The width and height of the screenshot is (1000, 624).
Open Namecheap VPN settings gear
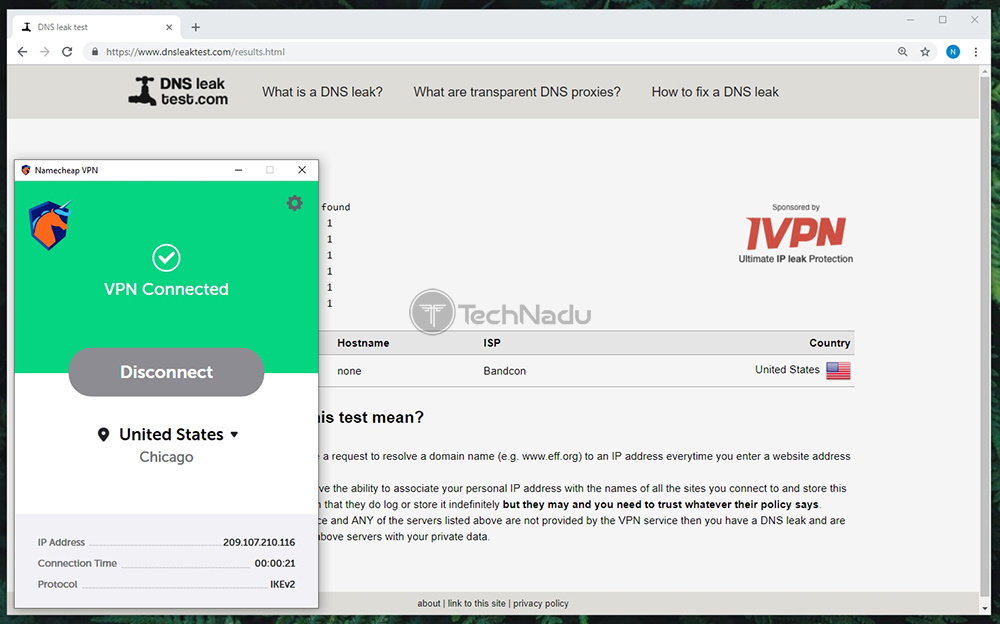coord(295,204)
